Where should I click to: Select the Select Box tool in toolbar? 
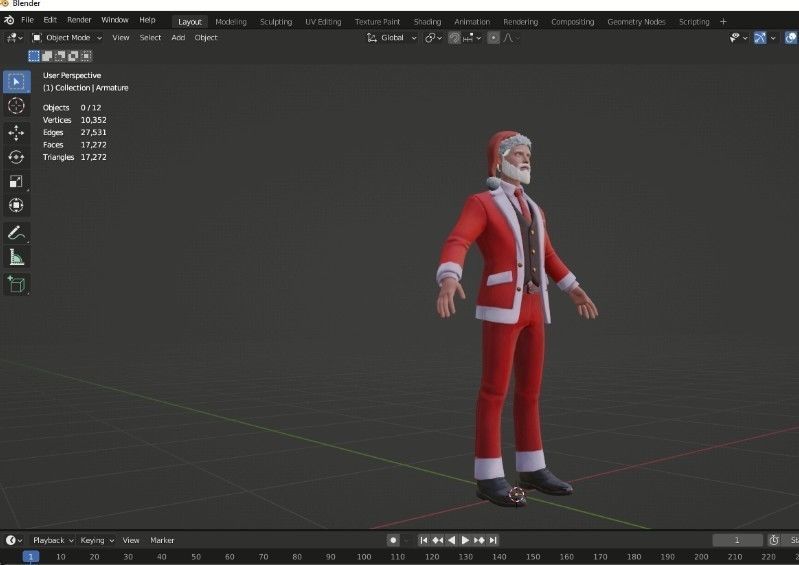coord(16,82)
